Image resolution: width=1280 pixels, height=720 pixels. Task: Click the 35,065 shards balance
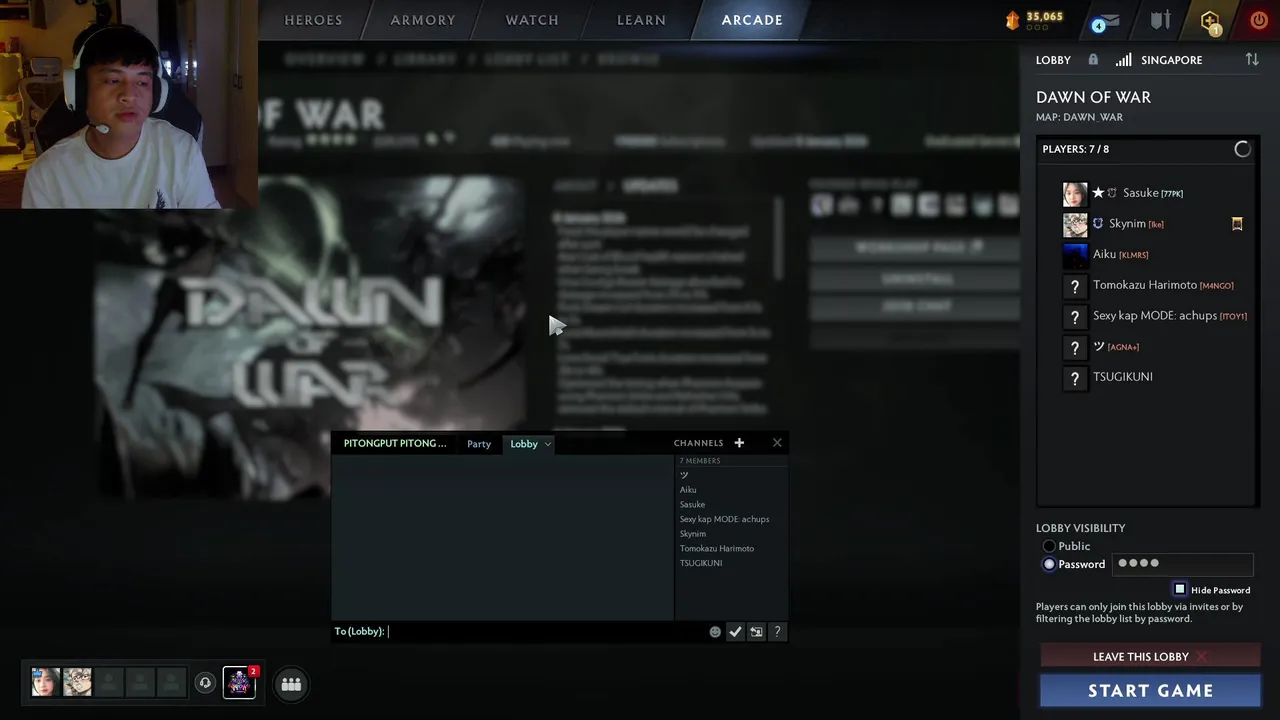coord(1044,17)
